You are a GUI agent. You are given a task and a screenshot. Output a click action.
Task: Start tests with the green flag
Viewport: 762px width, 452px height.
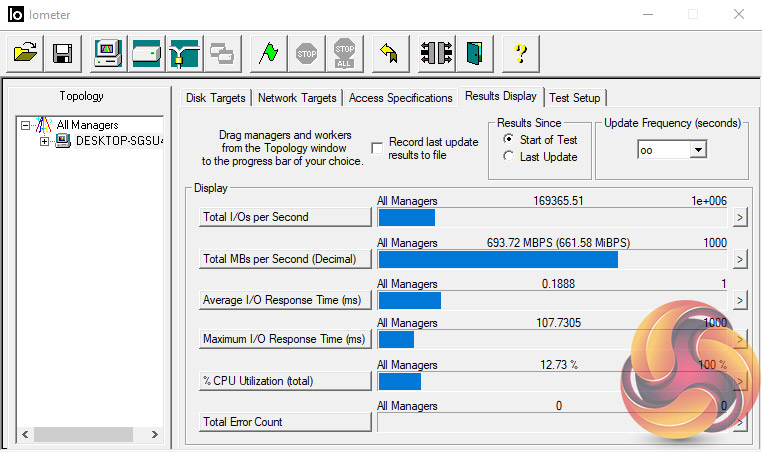click(x=268, y=53)
